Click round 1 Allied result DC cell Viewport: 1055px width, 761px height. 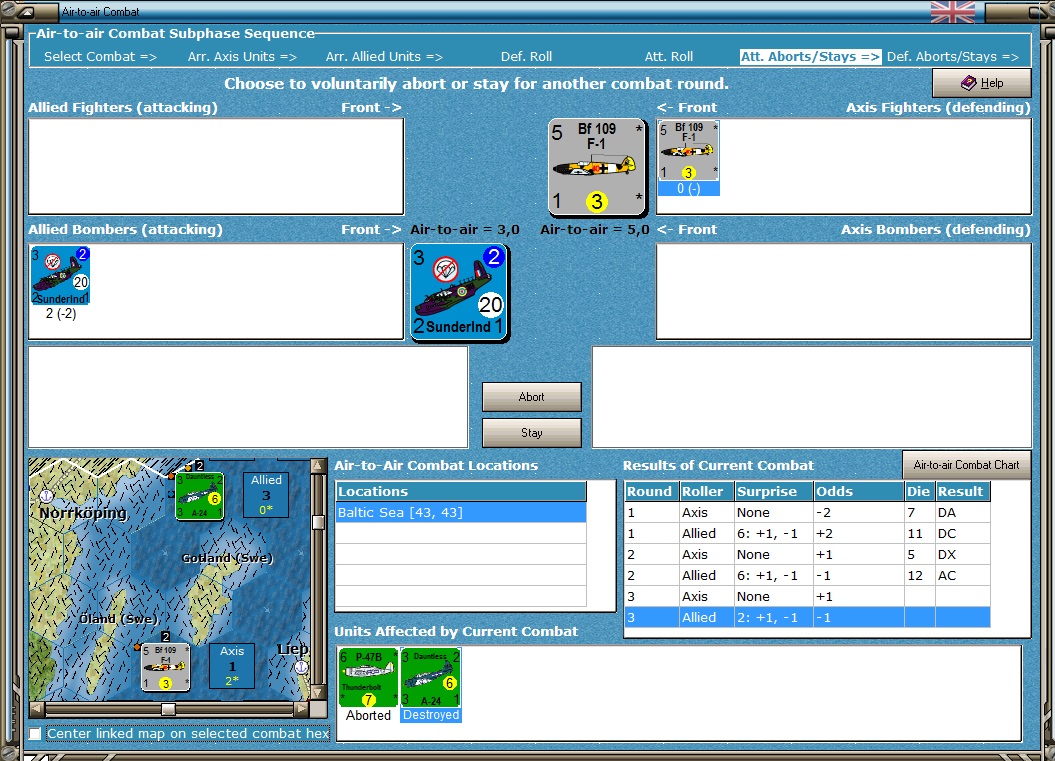[x=962, y=534]
